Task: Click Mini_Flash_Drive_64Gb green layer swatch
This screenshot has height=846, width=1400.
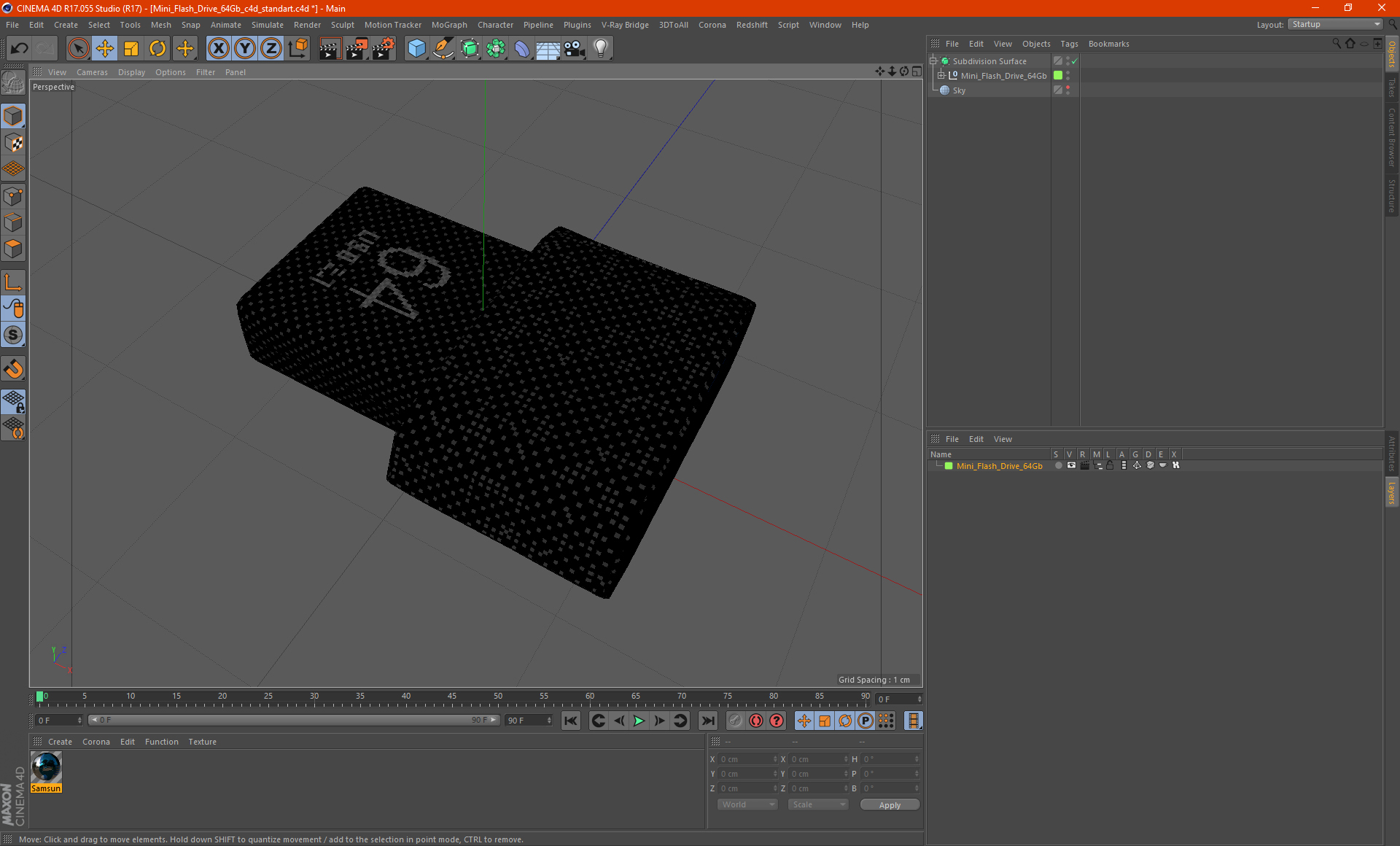Action: [1058, 76]
